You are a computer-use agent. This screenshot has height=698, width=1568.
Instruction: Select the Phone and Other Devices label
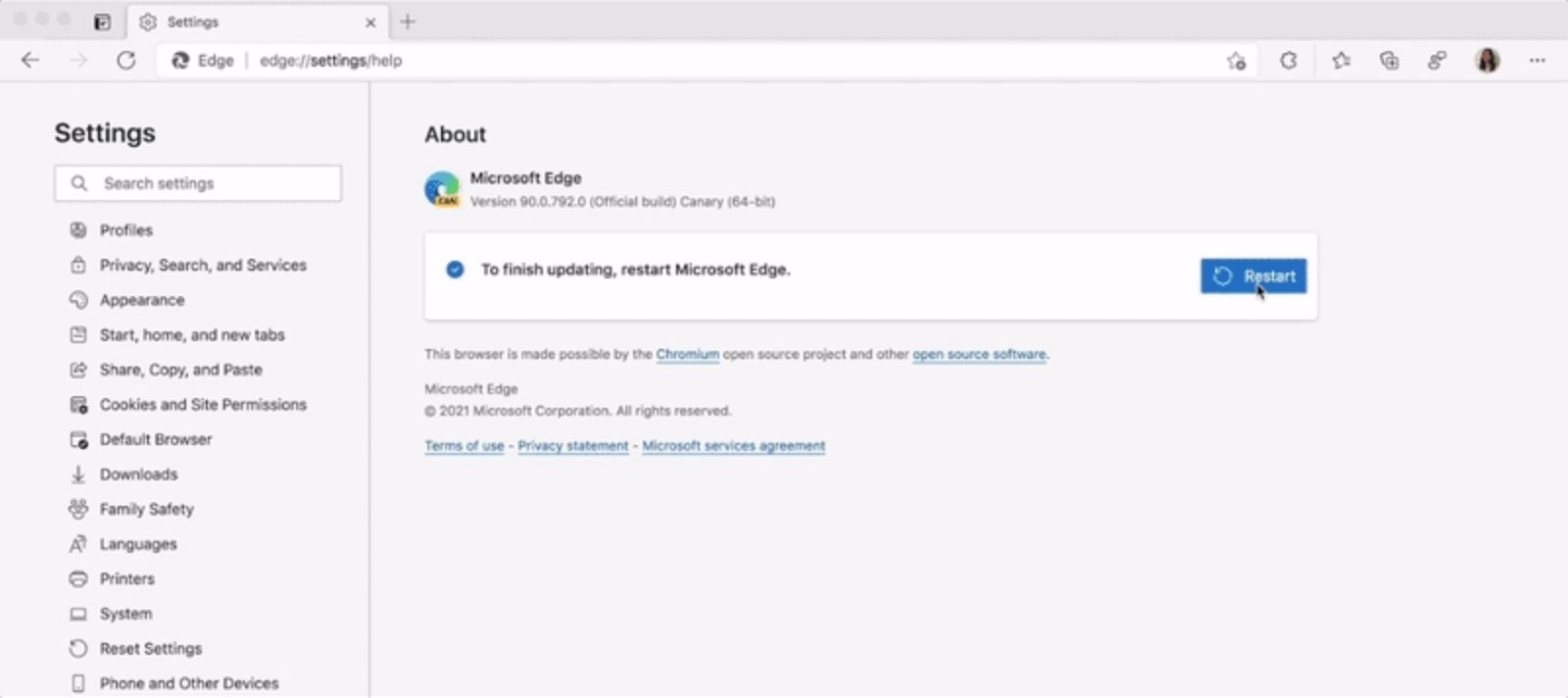(x=189, y=683)
